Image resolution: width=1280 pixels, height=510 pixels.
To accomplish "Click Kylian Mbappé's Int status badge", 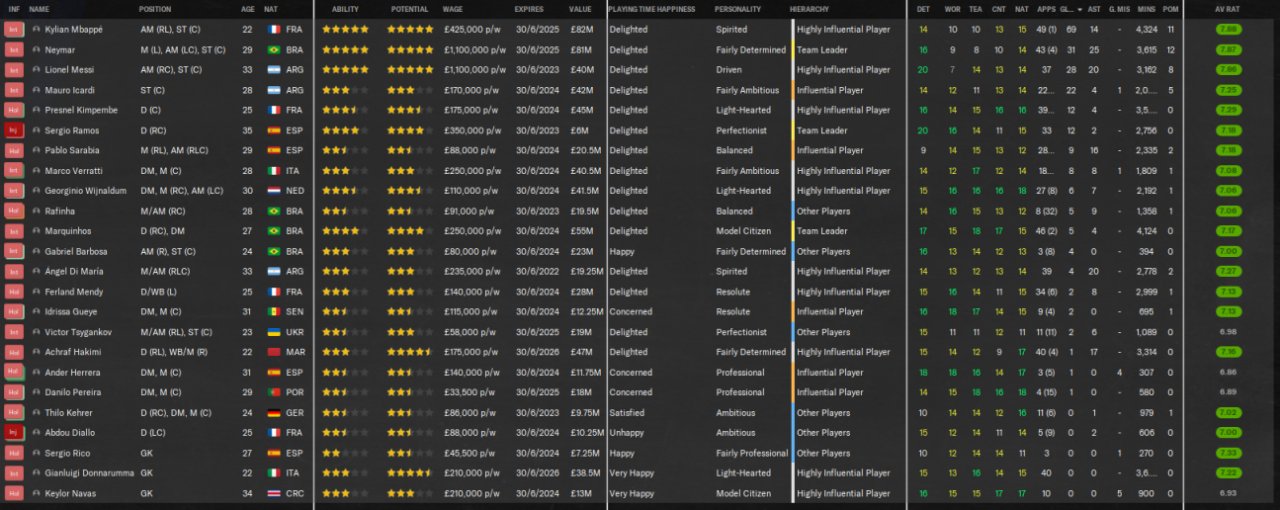I will pyautogui.click(x=13, y=29).
